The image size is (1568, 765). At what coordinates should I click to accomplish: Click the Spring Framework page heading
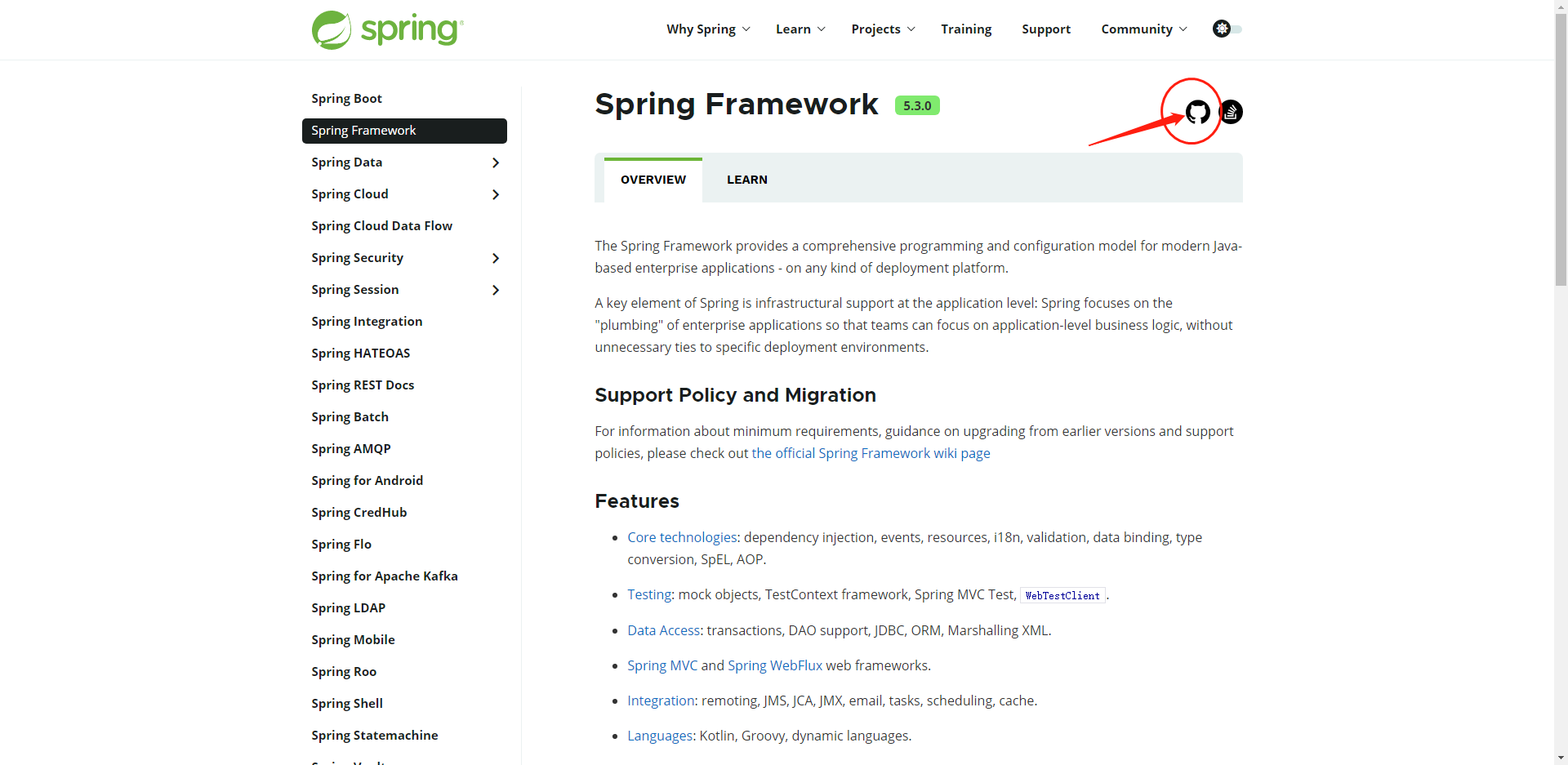pyautogui.click(x=736, y=105)
